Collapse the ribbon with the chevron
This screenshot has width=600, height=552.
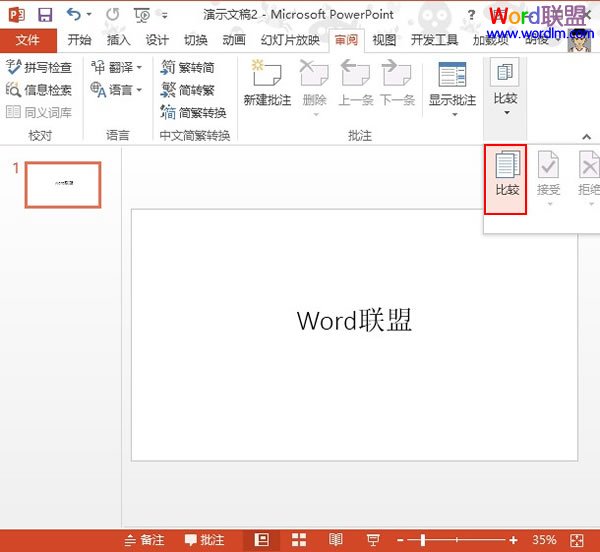point(586,136)
